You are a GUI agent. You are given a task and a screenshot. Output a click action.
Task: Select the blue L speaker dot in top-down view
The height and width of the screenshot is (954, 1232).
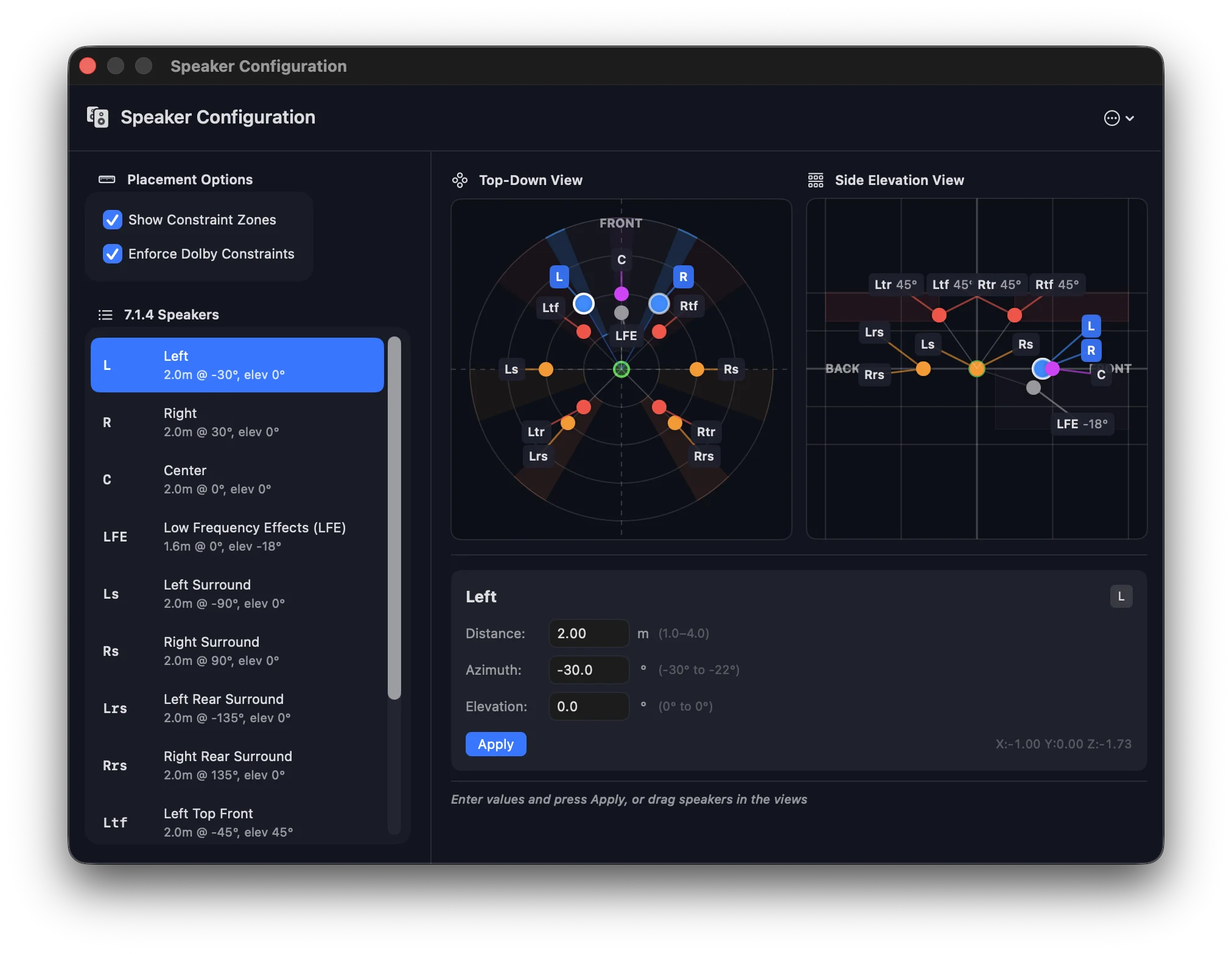(583, 303)
